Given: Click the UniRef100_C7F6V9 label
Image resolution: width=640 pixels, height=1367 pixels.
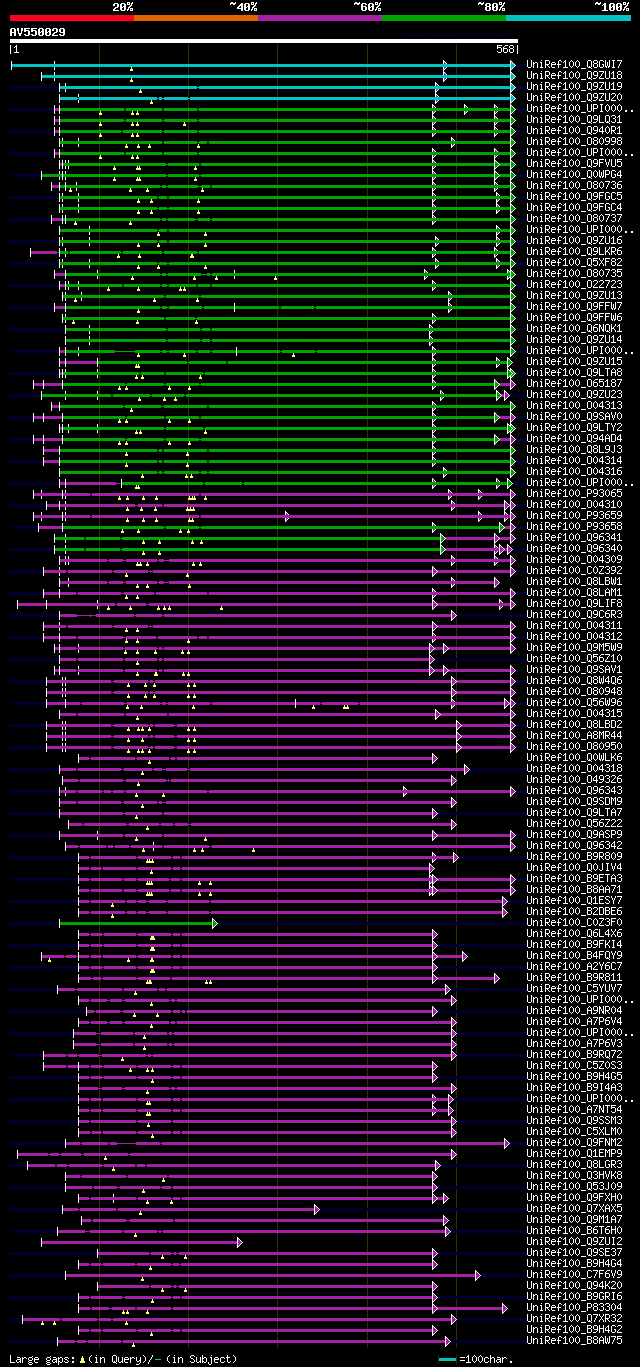Looking at the screenshot, I should [574, 1274].
